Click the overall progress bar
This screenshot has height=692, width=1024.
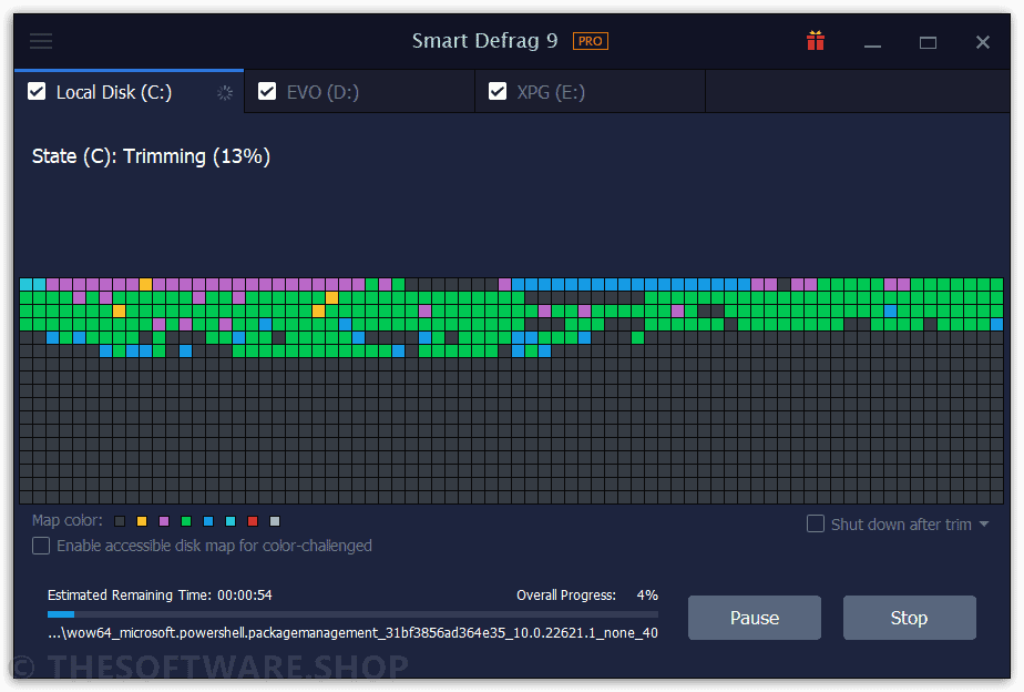click(x=353, y=614)
